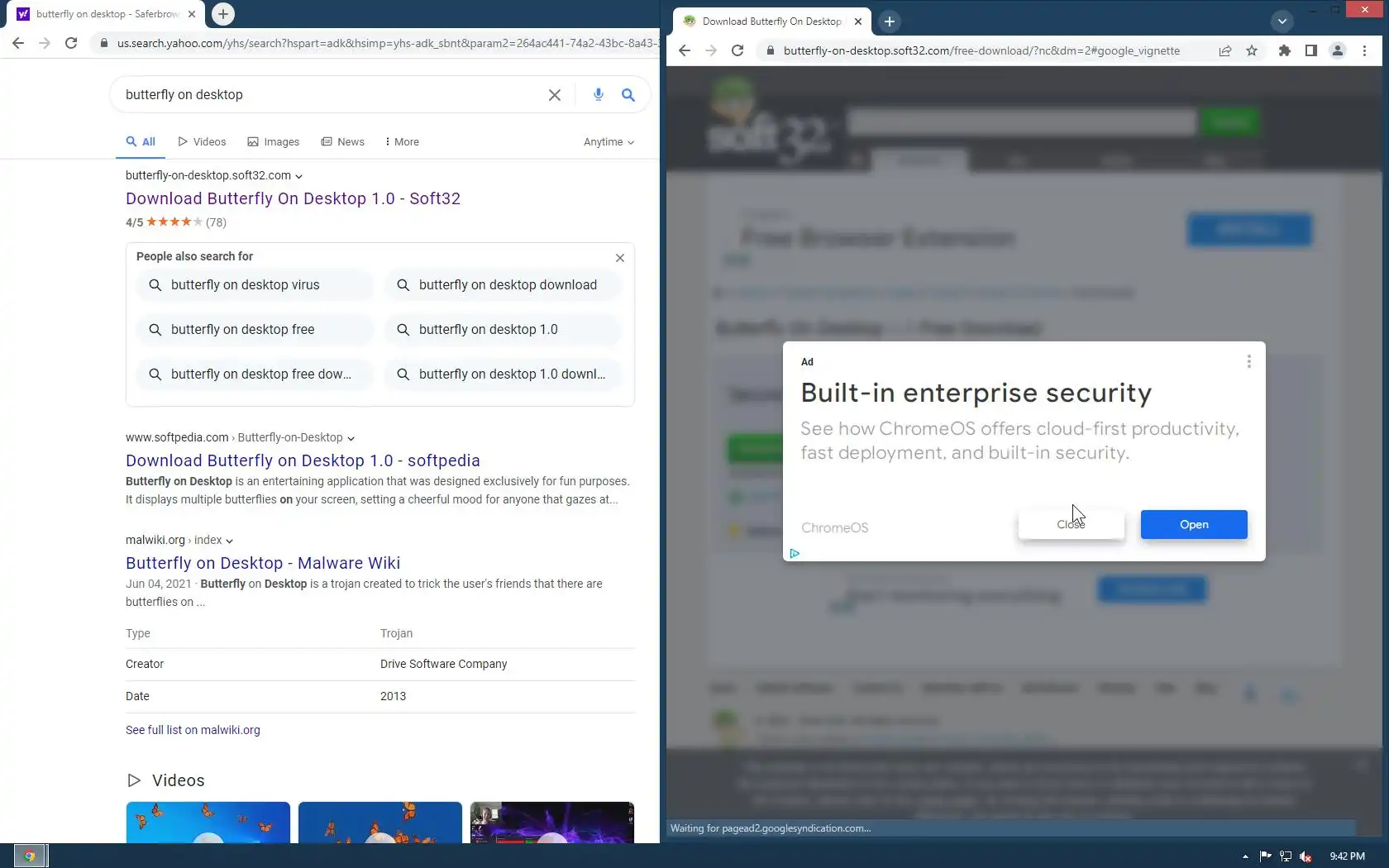Follow 'See full list on malwiki.org' link
The width and height of the screenshot is (1389, 868).
pyautogui.click(x=193, y=730)
